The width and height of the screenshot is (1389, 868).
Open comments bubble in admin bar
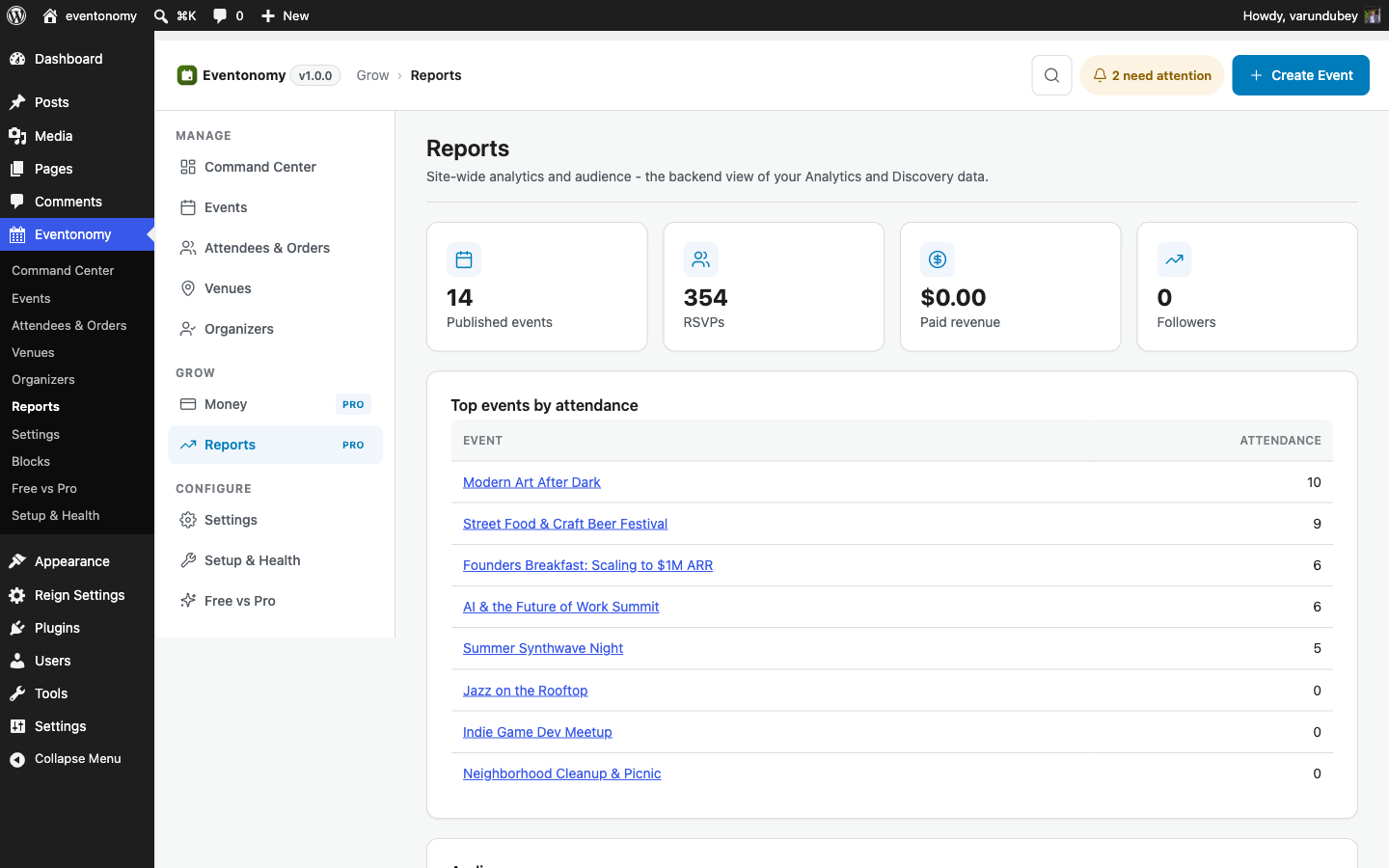pos(220,15)
